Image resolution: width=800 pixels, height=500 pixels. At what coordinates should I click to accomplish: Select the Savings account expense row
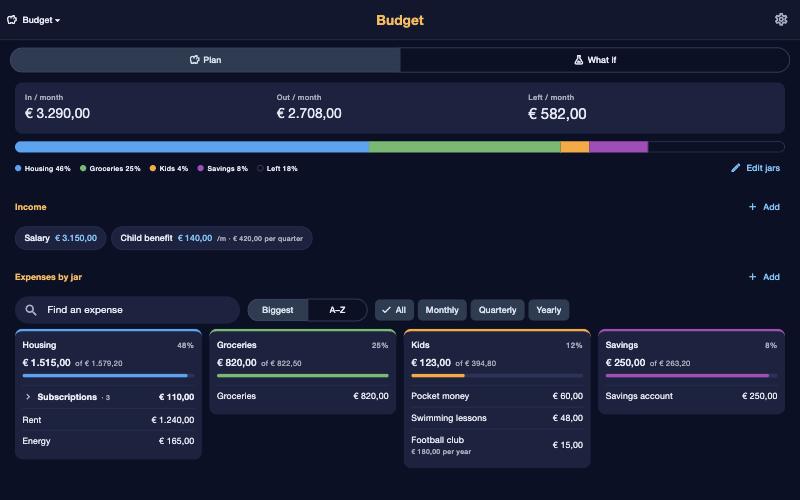691,396
